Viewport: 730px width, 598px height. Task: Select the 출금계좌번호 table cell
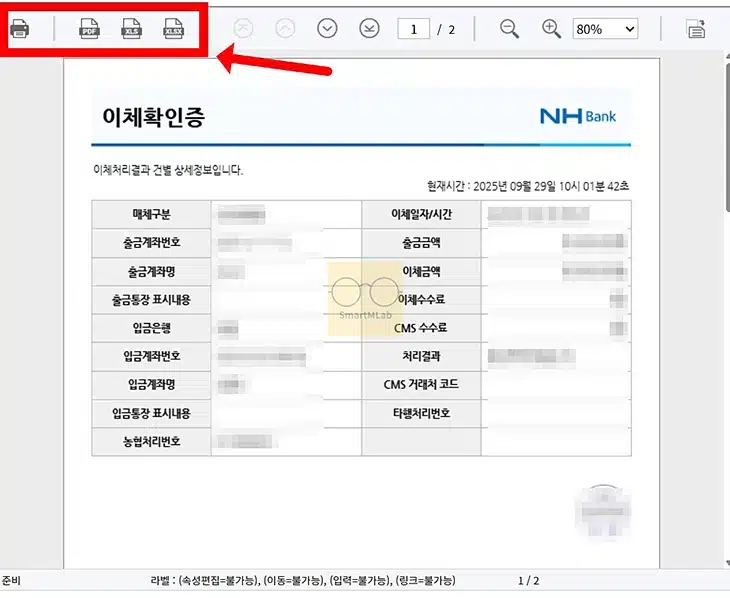coord(151,243)
